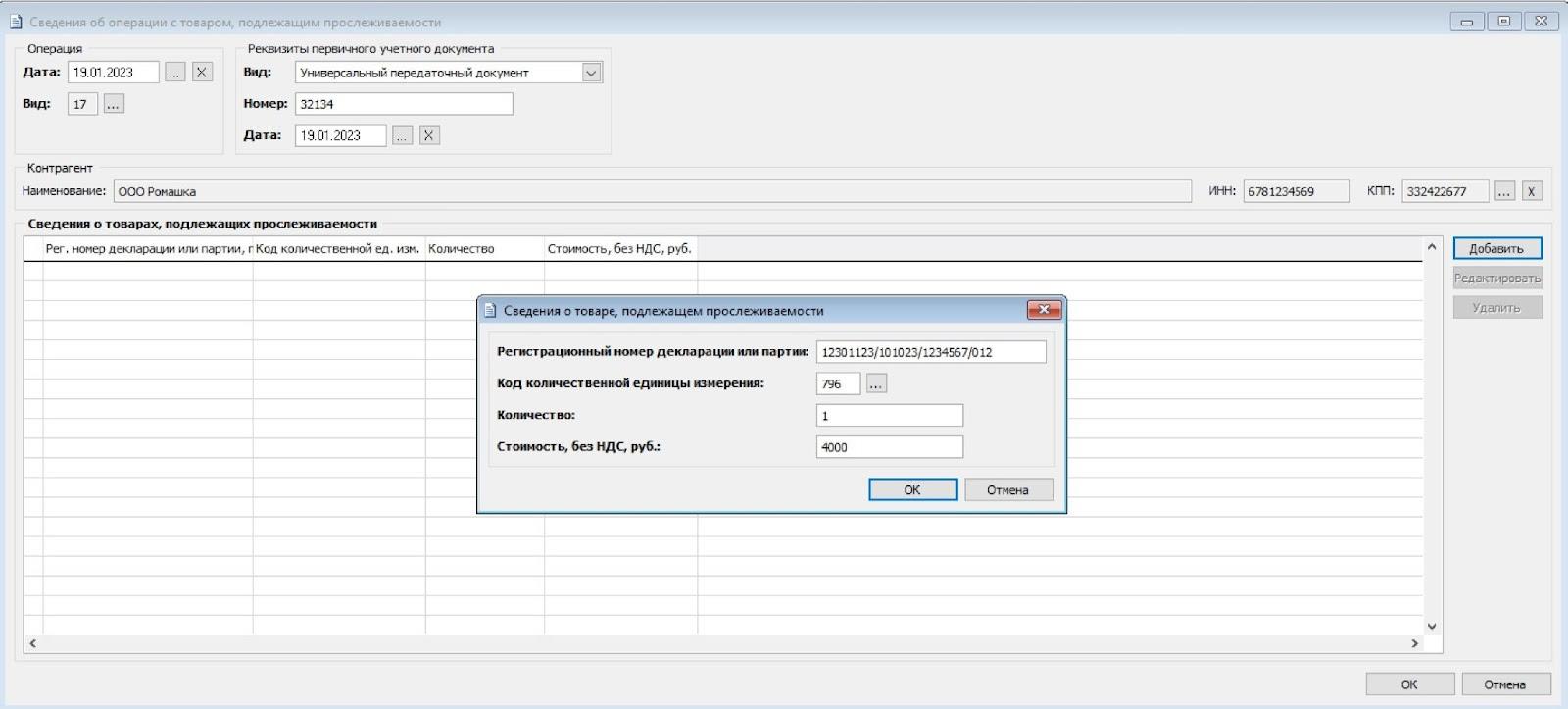This screenshot has height=709, width=1568.
Task: Close the main operation window
Action: click(1542, 22)
